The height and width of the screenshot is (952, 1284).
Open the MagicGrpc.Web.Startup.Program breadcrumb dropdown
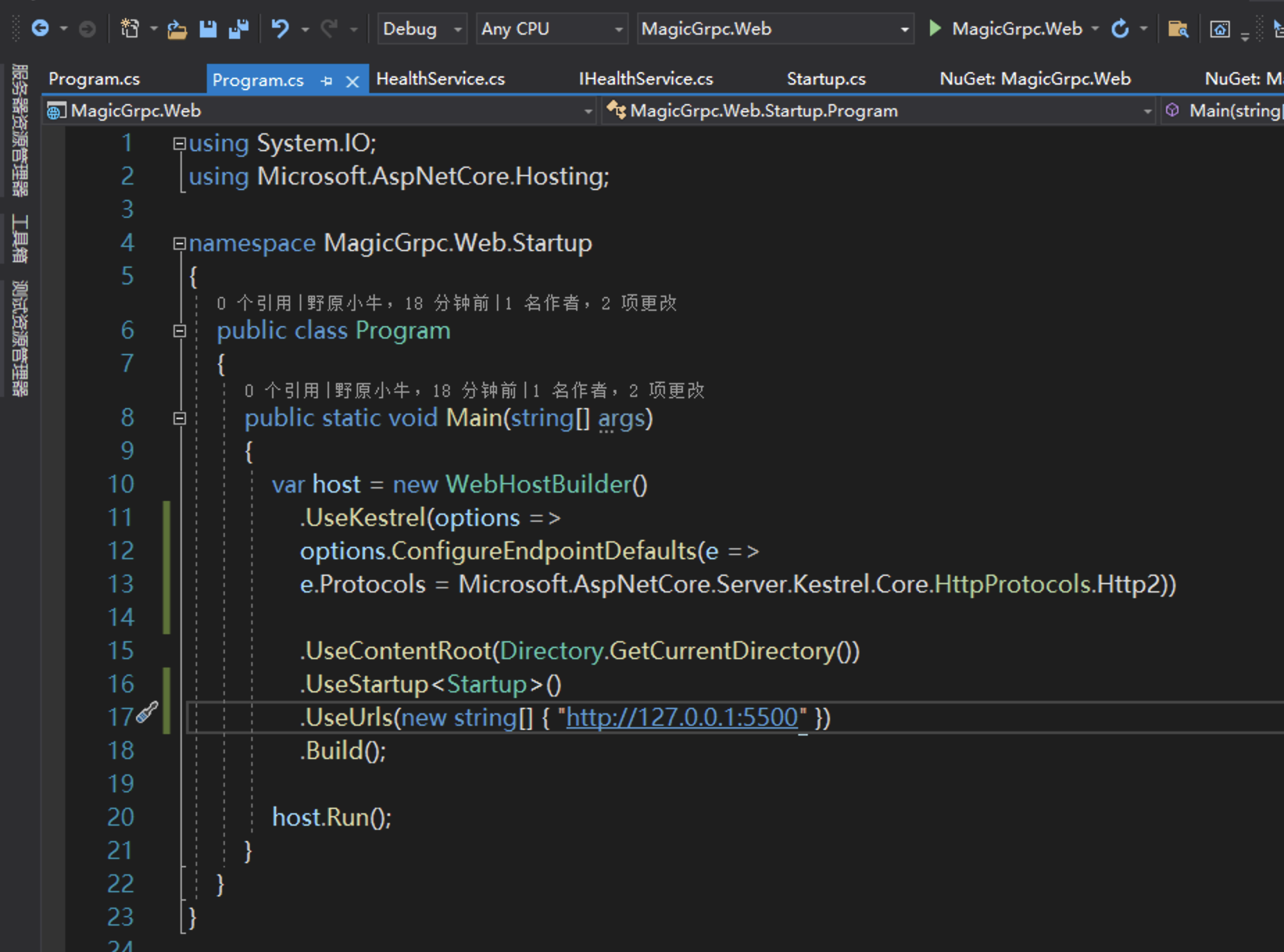[1149, 110]
